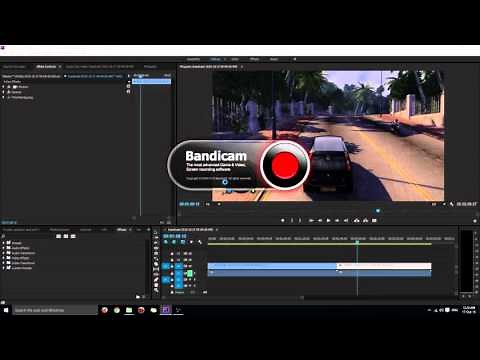Expand the Audio Transitions folder
480x360 pixels.
coord(4,253)
